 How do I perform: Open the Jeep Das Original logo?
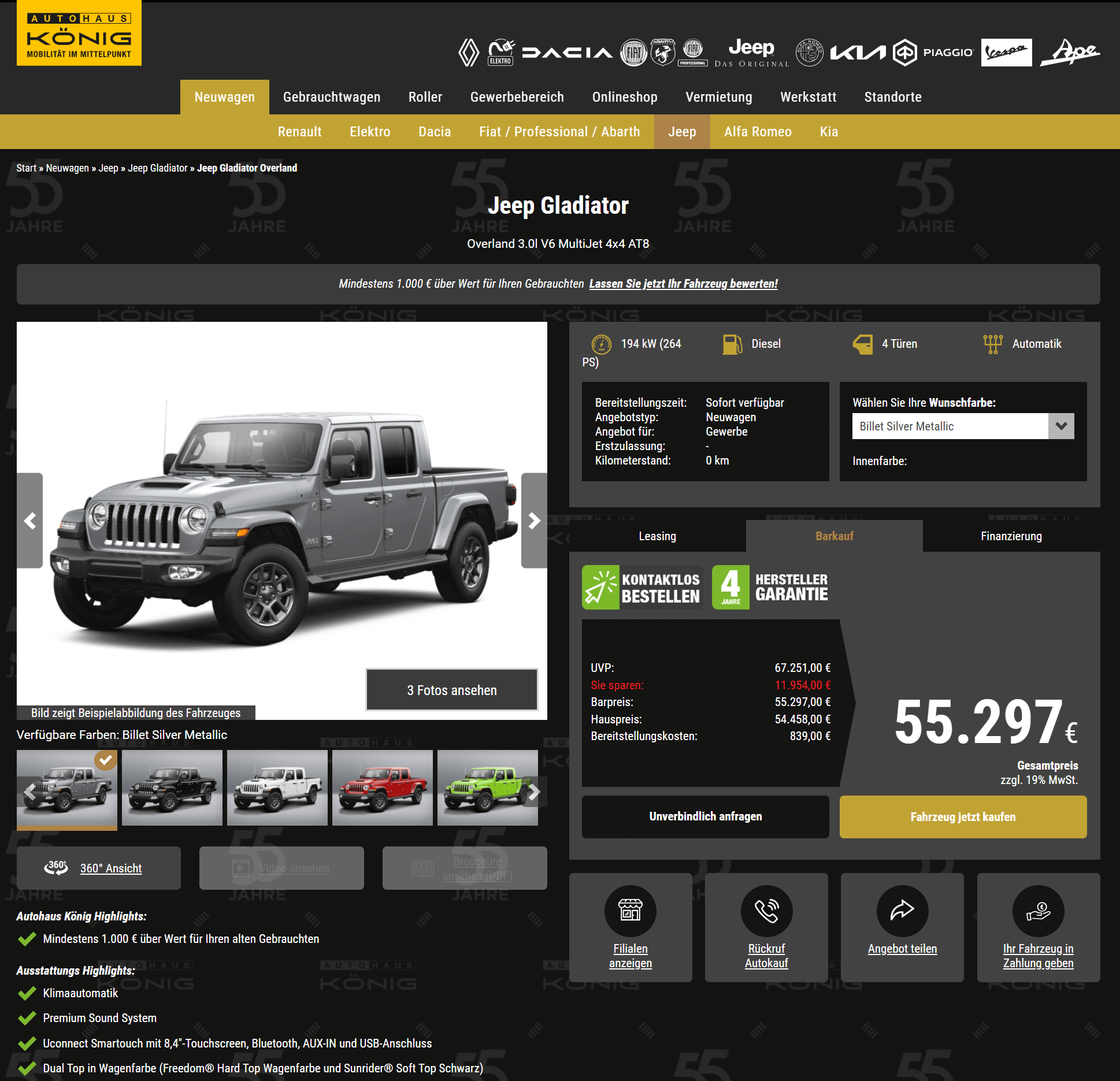tap(751, 53)
